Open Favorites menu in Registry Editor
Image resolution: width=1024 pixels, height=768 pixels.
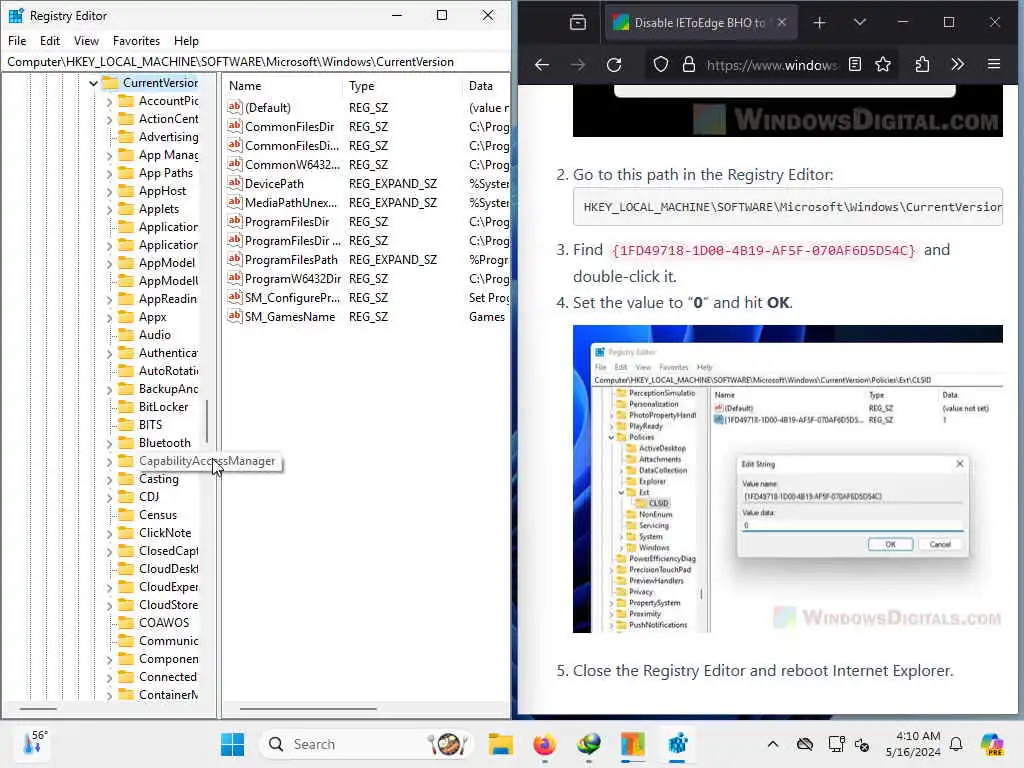click(x=136, y=40)
